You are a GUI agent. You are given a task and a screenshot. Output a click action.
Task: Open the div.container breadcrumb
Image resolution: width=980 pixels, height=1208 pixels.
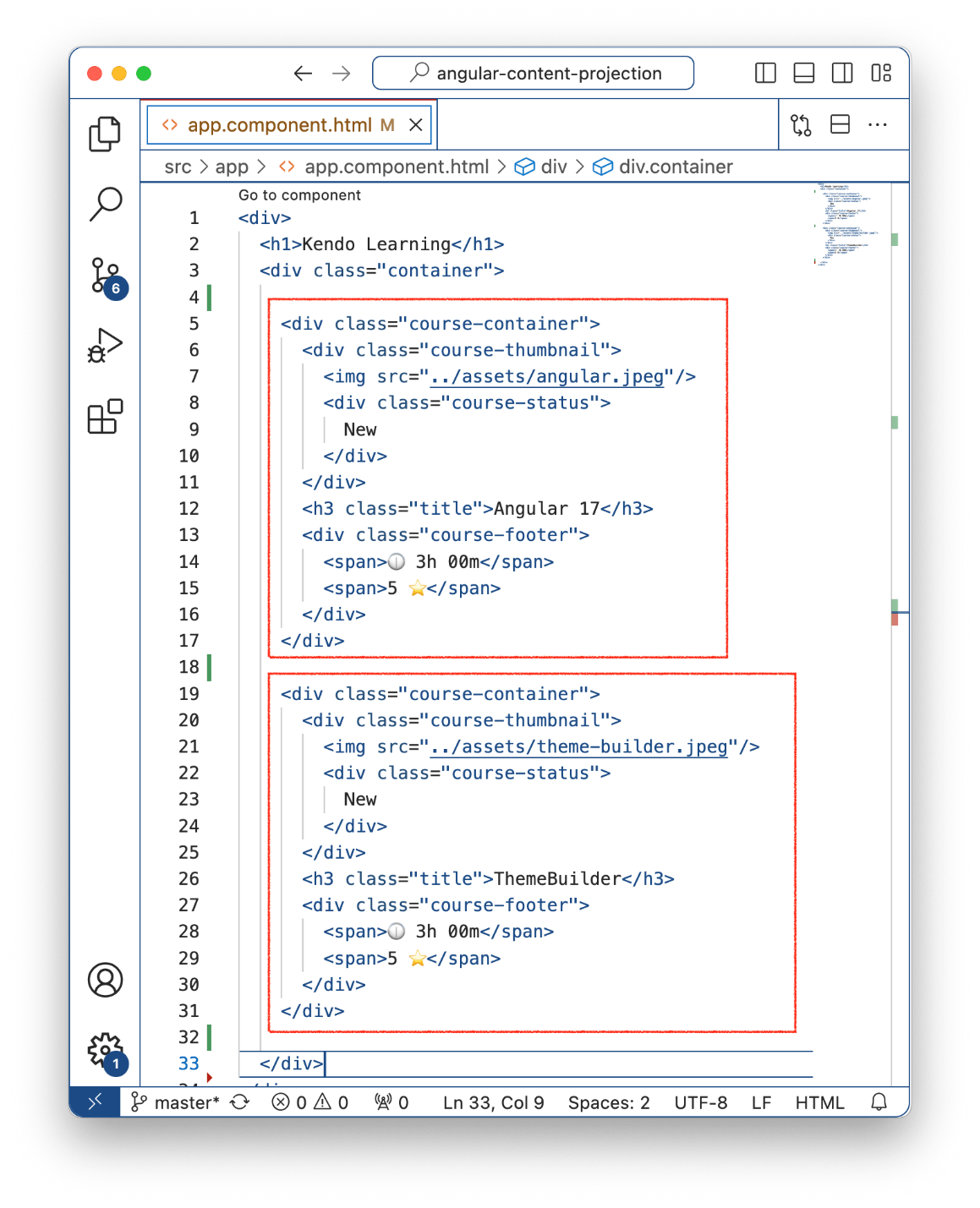676,167
